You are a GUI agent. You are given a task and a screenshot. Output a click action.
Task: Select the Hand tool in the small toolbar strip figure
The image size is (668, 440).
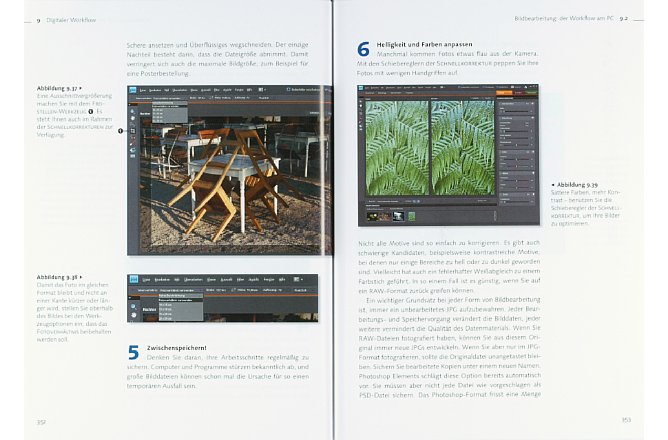coord(133,315)
